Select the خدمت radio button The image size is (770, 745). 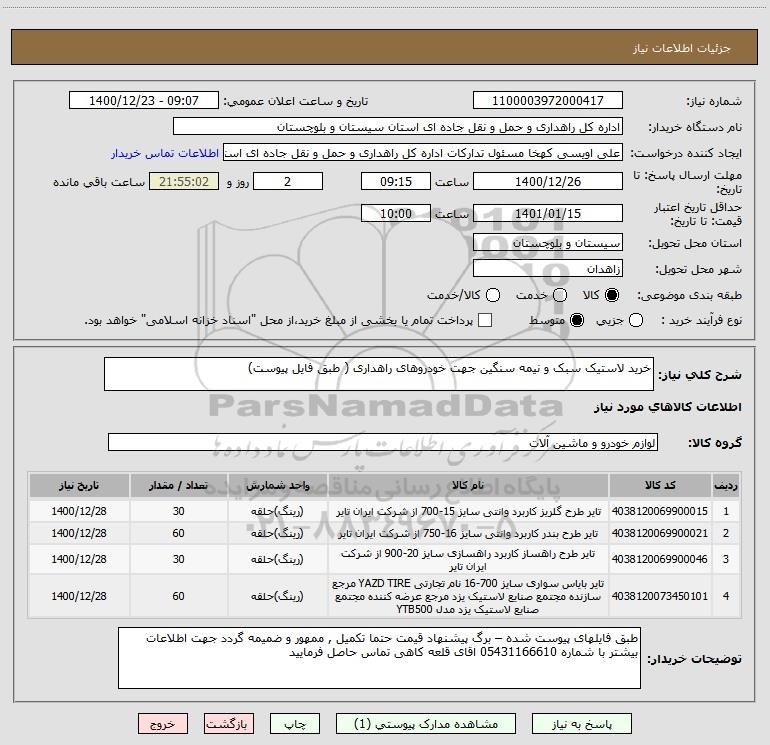(x=560, y=295)
